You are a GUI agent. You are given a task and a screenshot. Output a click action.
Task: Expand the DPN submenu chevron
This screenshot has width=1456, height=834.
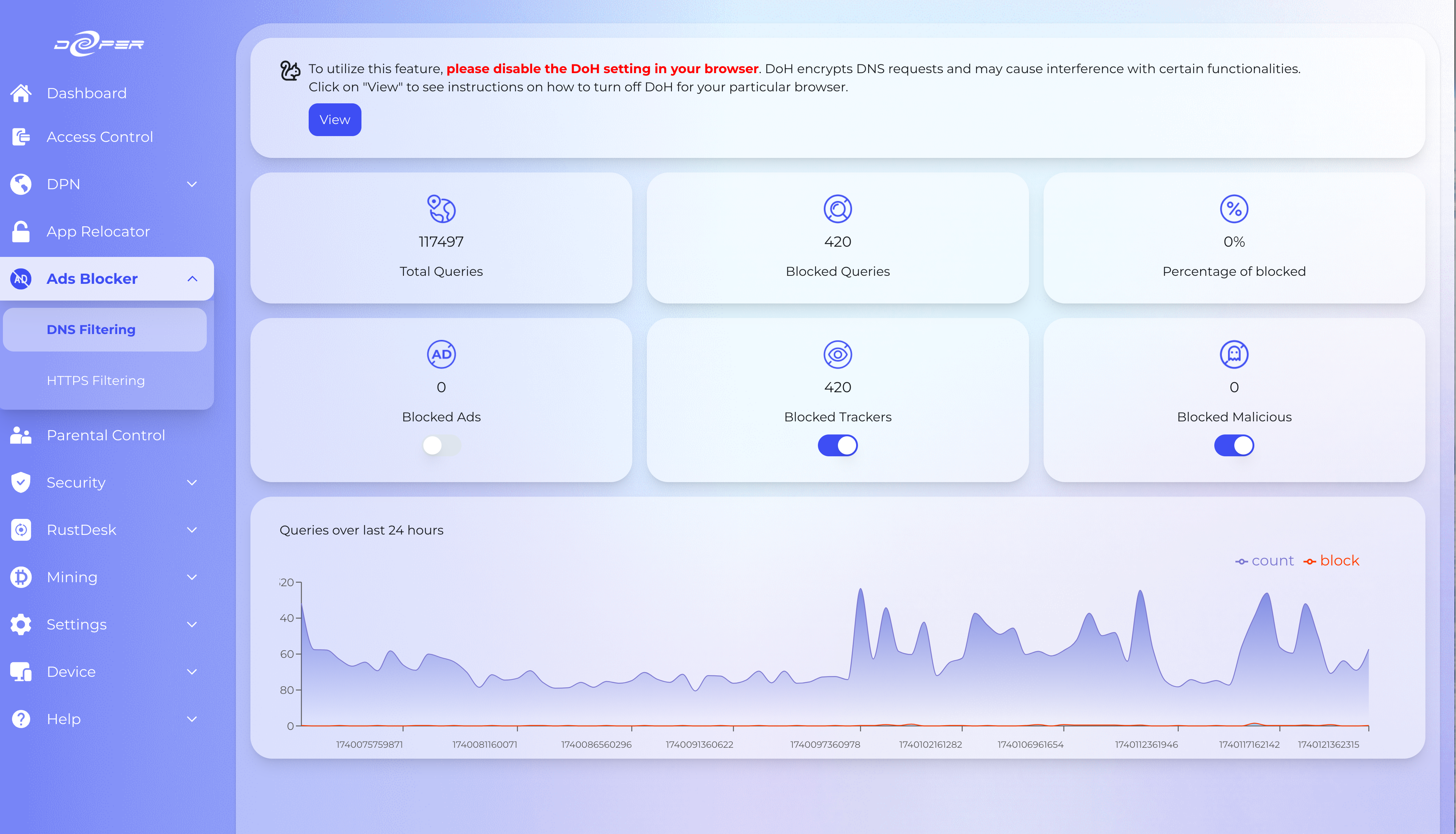[192, 184]
